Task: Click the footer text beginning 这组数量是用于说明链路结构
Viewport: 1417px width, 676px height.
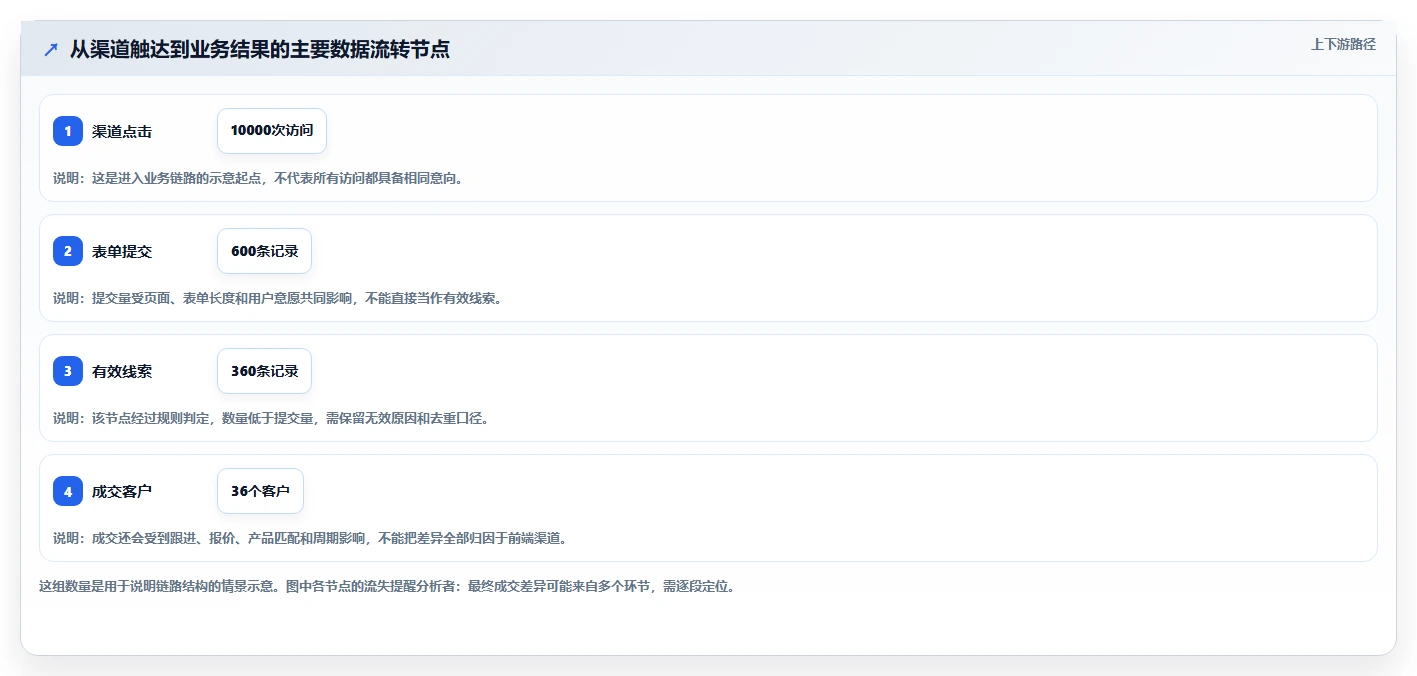Action: tap(387, 586)
